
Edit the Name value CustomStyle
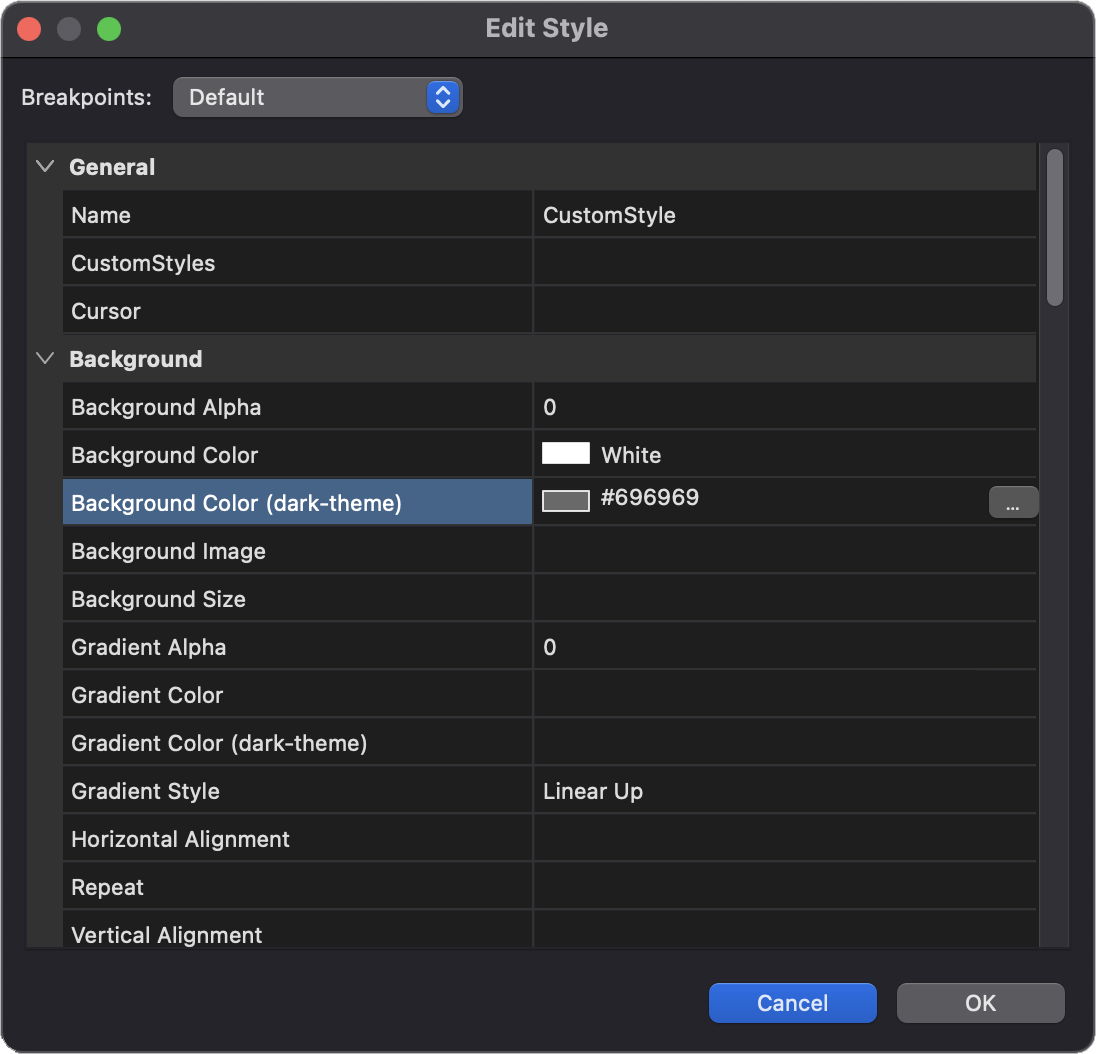(x=783, y=215)
